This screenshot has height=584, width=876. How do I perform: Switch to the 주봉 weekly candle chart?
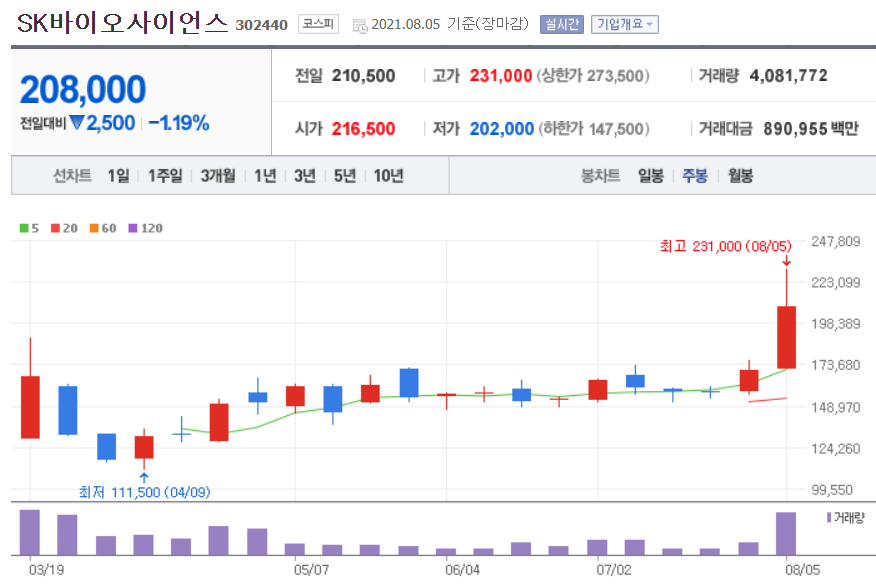tap(695, 176)
